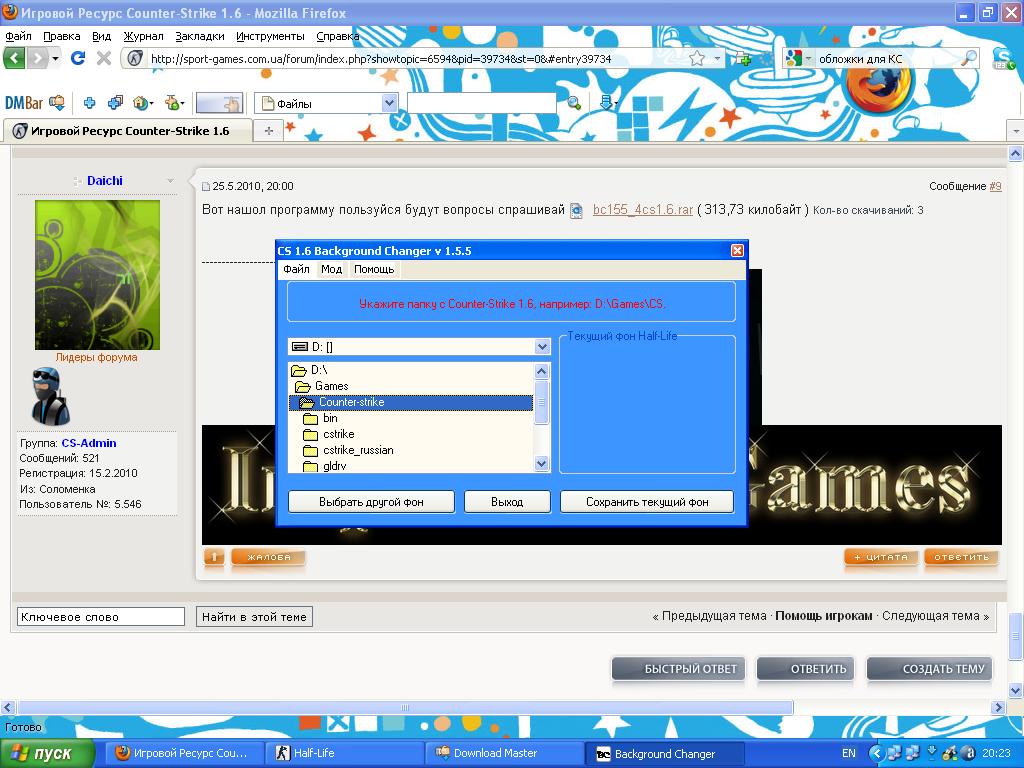Click Daichi's green avatar image
1024x768 pixels.
click(x=97, y=275)
